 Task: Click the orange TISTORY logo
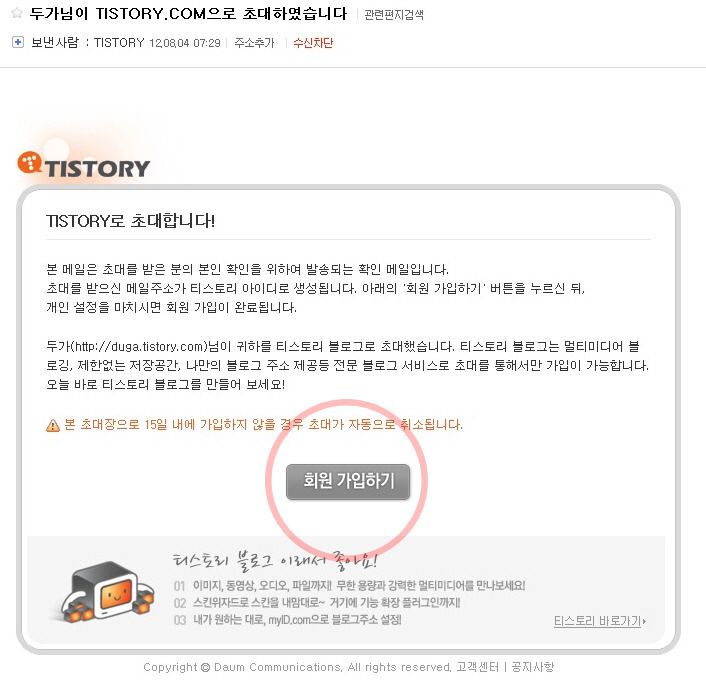coord(84,165)
